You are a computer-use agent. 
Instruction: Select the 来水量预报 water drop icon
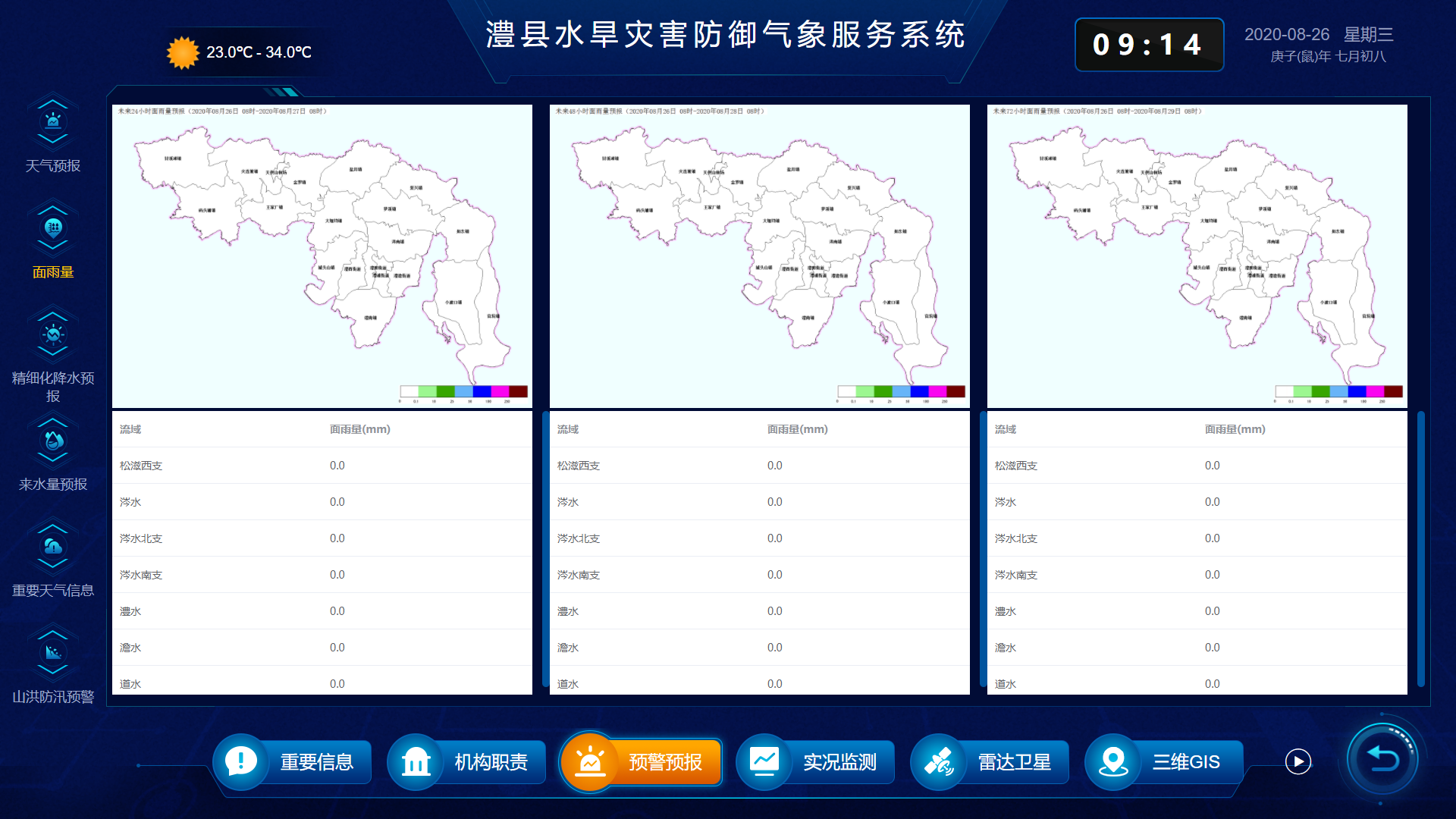[53, 440]
